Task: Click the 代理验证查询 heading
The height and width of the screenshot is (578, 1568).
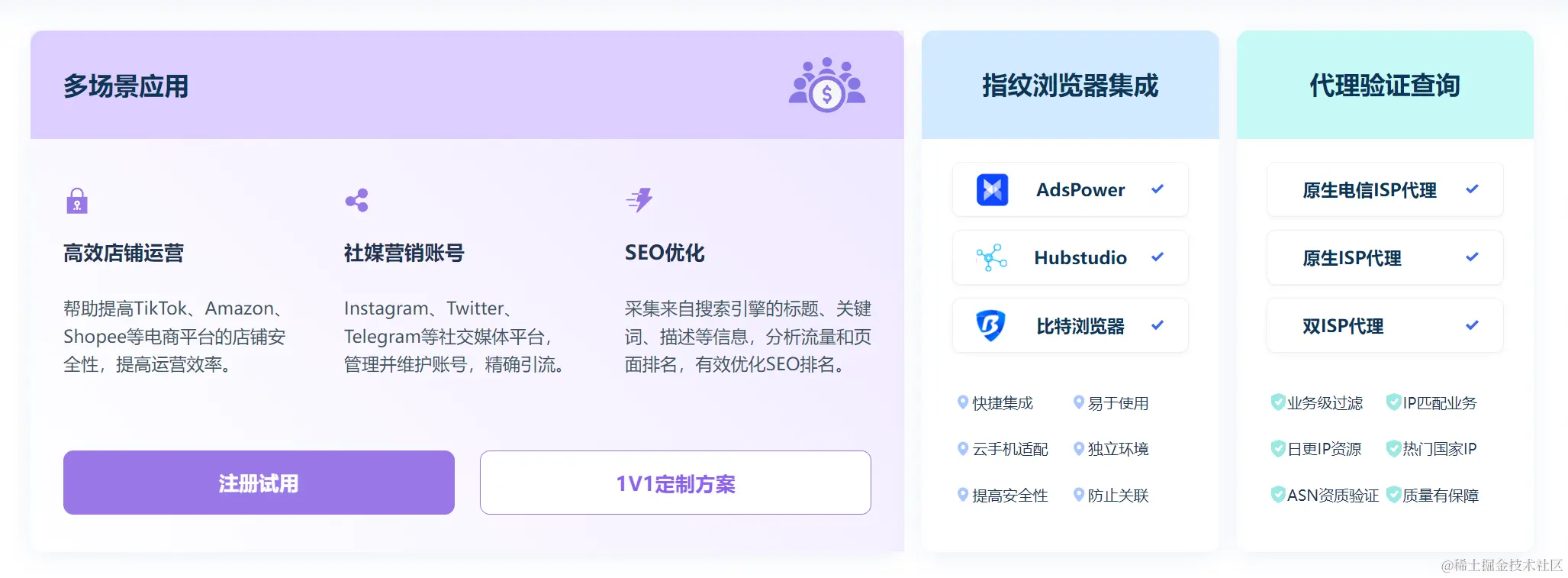Action: [x=1385, y=85]
